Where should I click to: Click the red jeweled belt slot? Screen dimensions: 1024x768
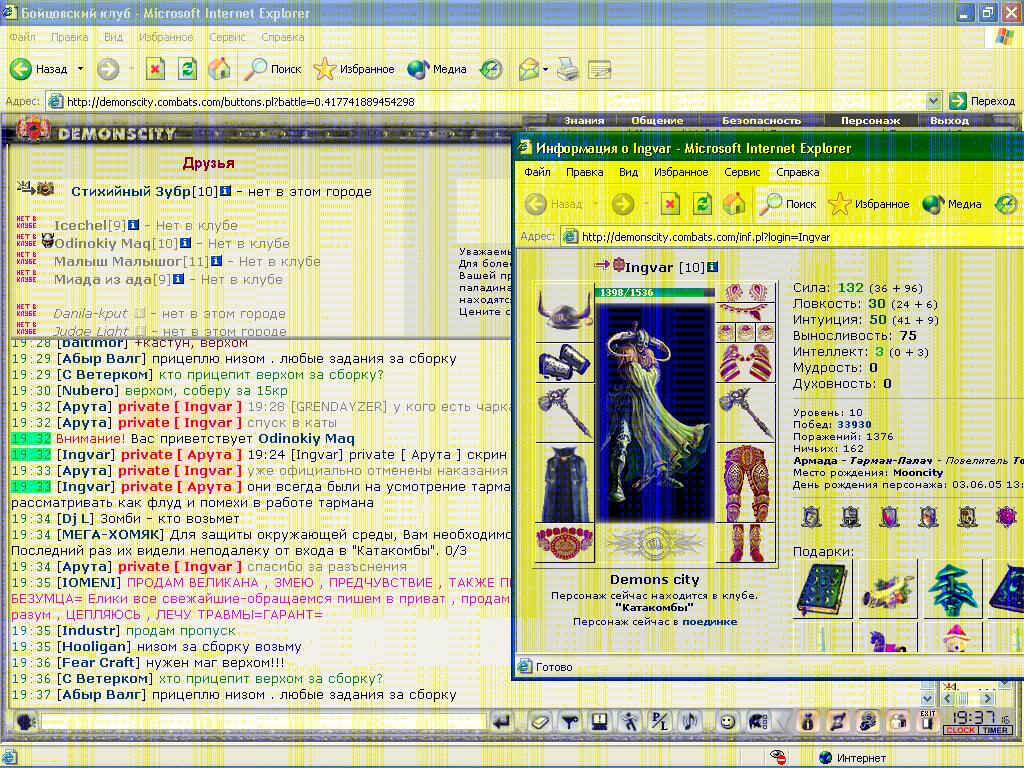pos(564,543)
